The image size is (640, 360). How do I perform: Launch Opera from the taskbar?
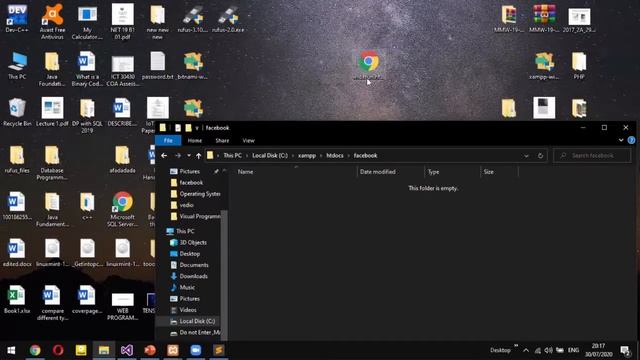click(x=58, y=350)
